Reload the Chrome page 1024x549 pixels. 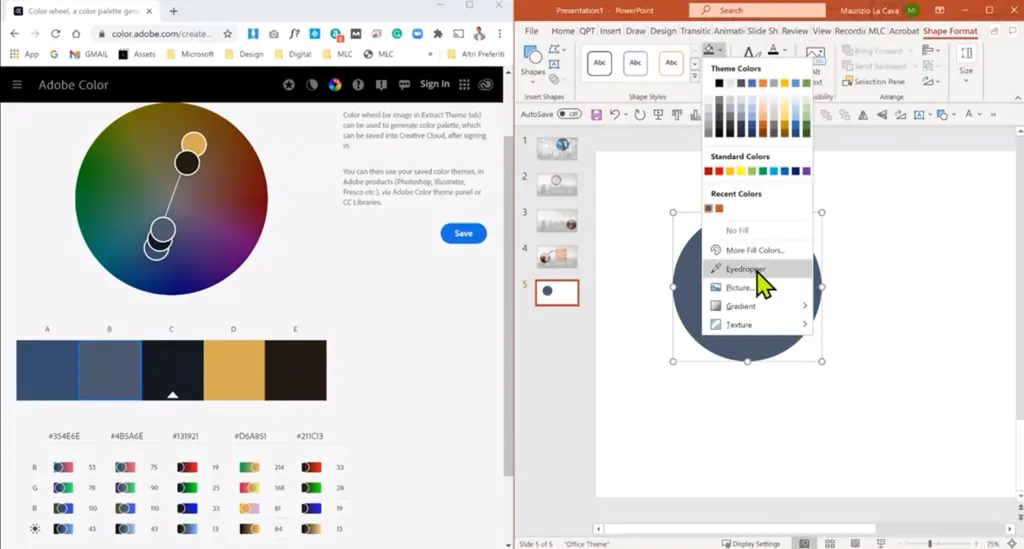tap(56, 34)
